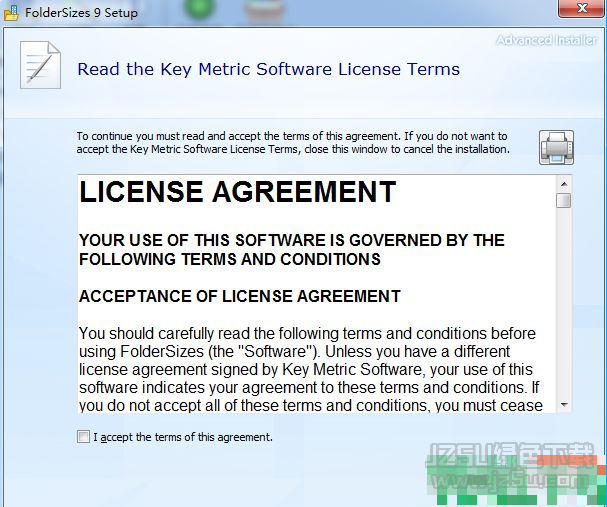Click the 'To continue you must read' instruction text
Image resolution: width=607 pixels, height=507 pixels.
293,142
